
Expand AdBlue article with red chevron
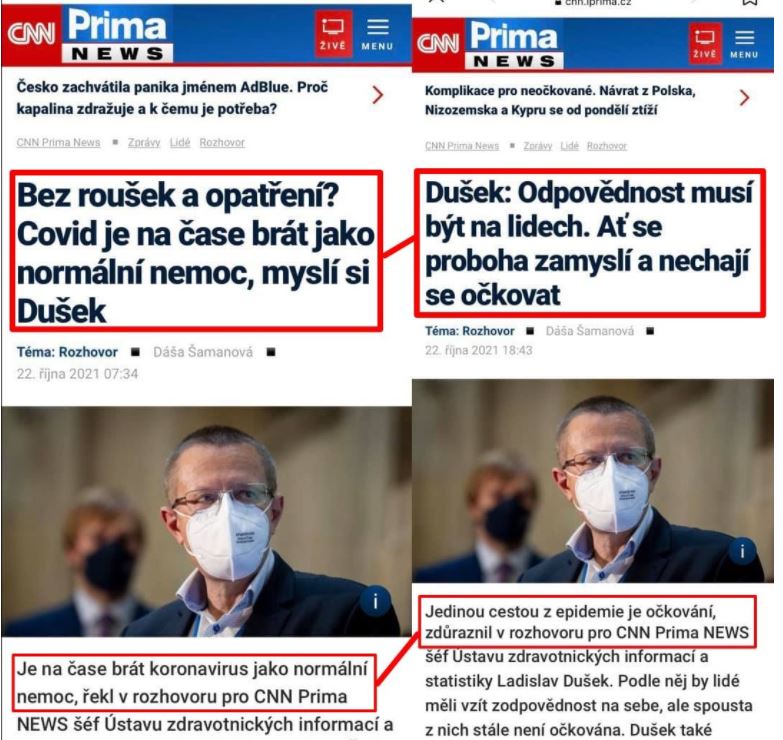point(378,95)
